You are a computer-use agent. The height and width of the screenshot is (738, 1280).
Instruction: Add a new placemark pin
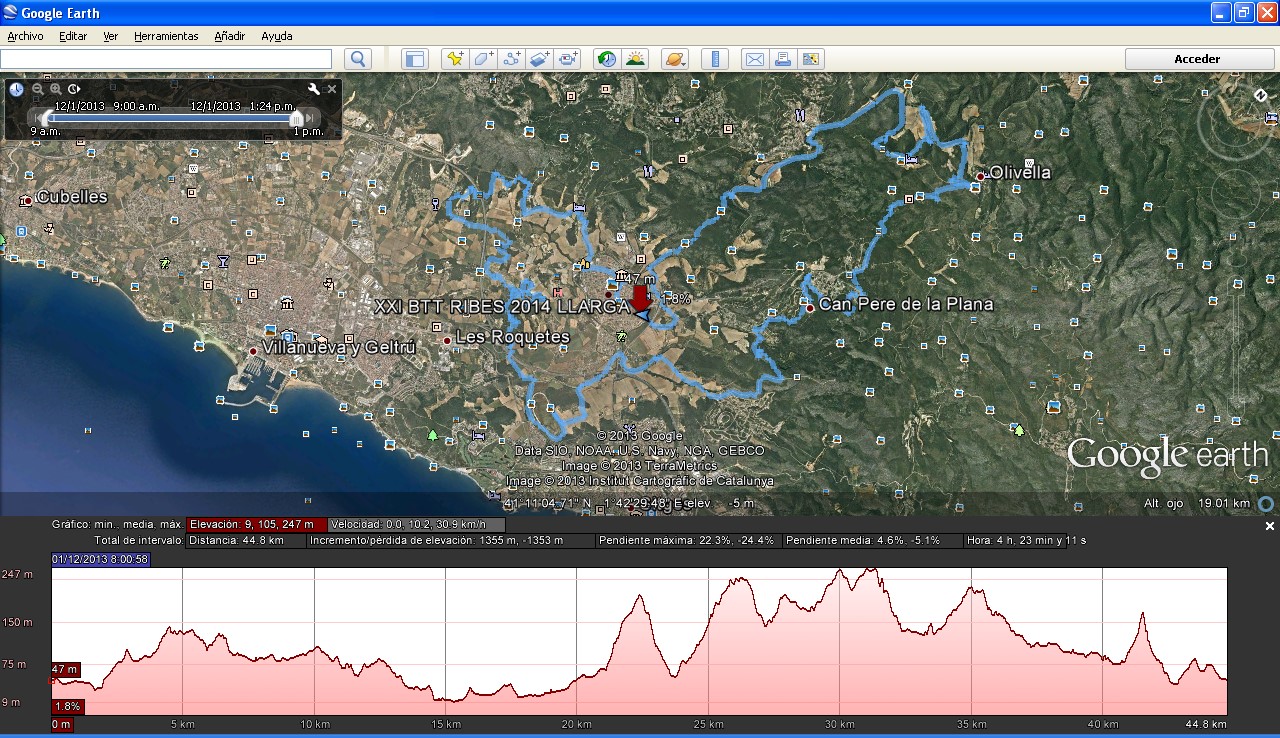click(x=455, y=59)
